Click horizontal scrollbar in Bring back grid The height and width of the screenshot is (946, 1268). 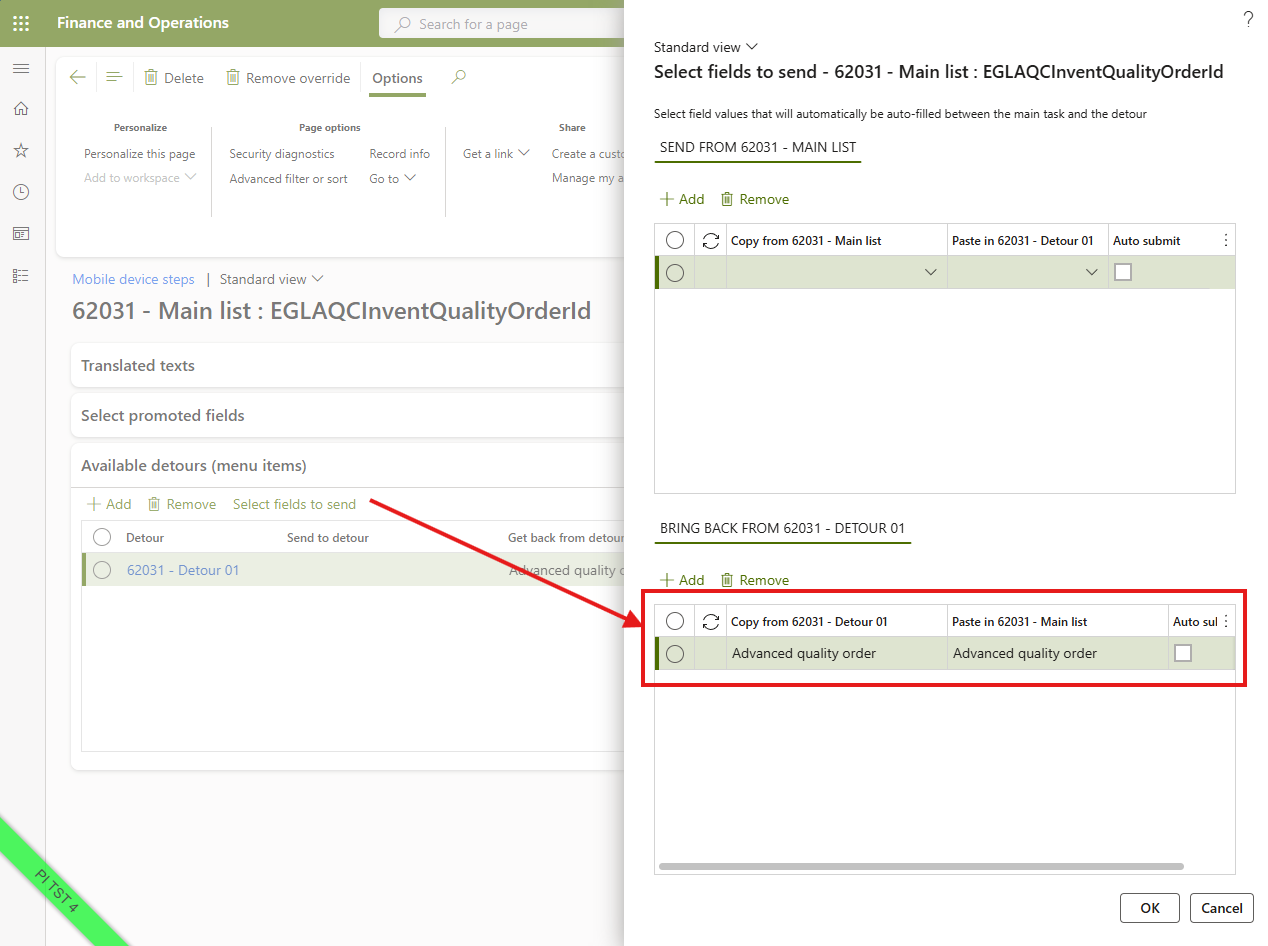[921, 867]
